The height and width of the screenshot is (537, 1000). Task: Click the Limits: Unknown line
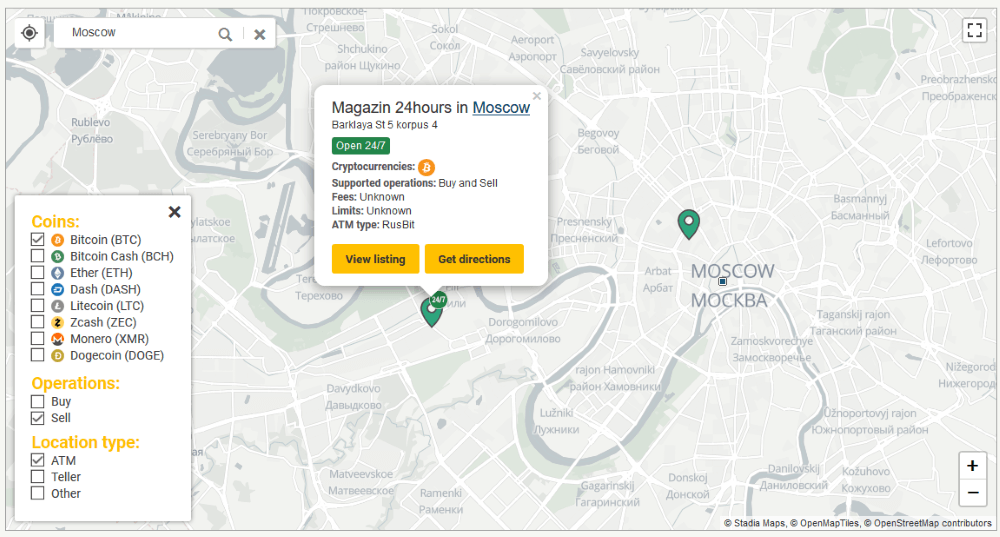click(x=371, y=211)
